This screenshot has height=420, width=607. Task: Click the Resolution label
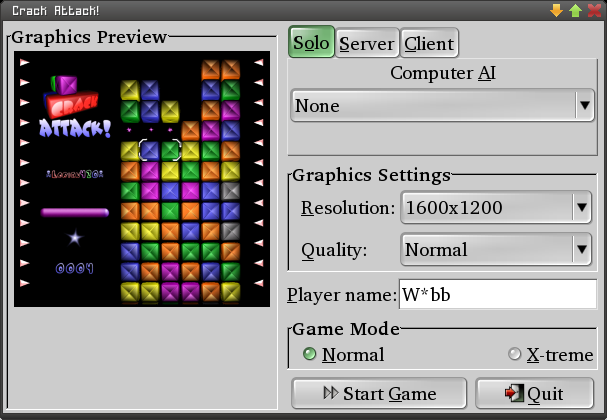(x=348, y=208)
